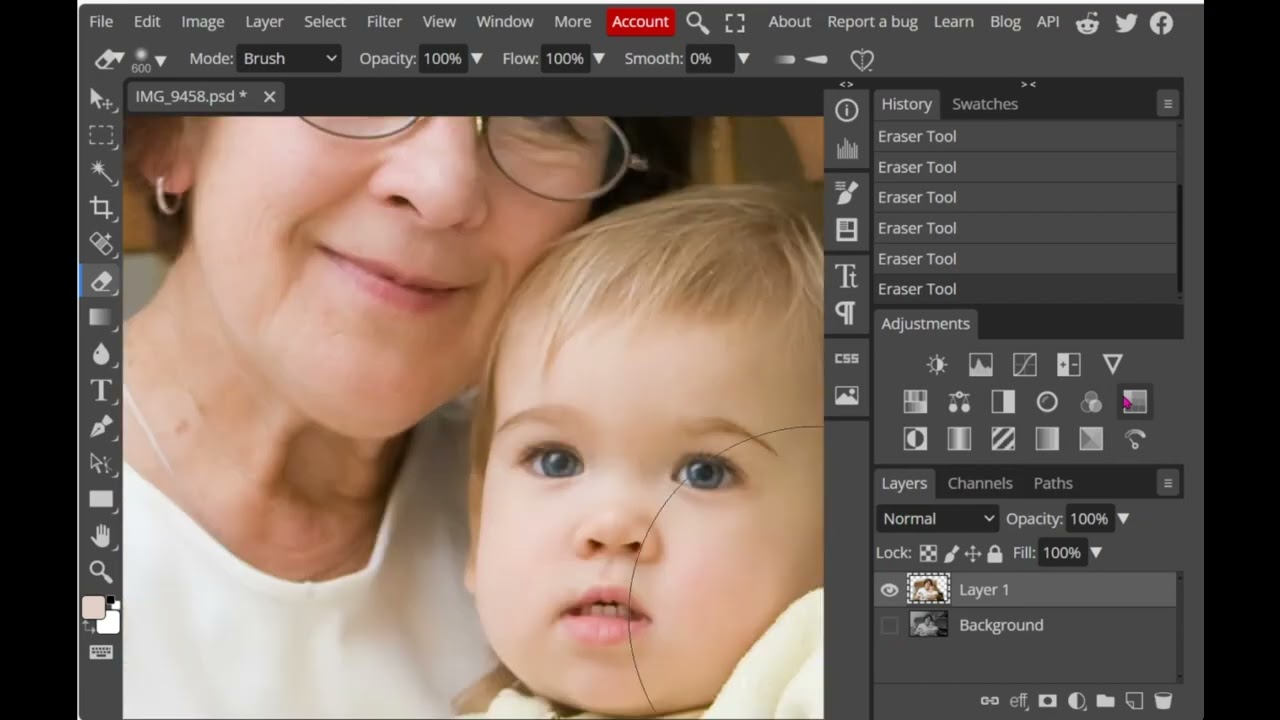
Task: Add Levels adjustment
Action: coord(981,365)
